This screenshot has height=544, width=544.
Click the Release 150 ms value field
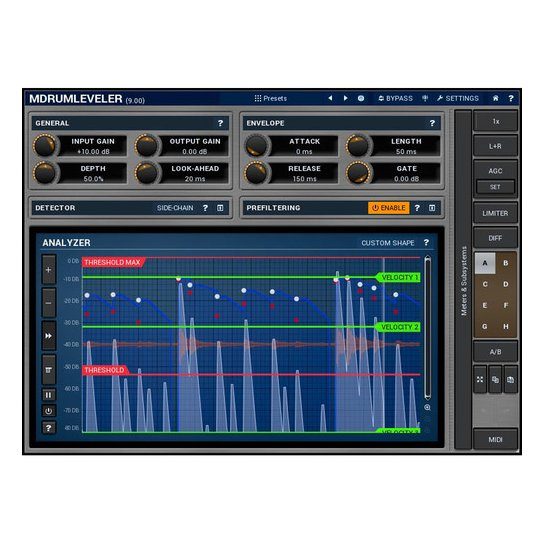304,179
